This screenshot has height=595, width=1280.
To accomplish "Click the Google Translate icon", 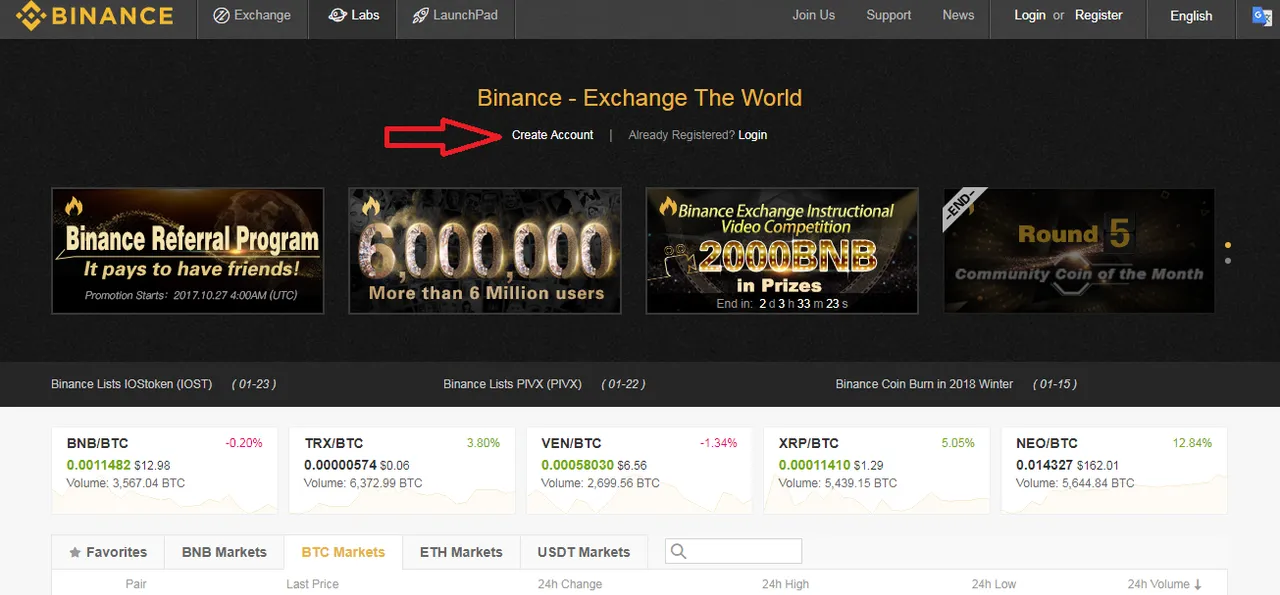I will pos(1264,16).
